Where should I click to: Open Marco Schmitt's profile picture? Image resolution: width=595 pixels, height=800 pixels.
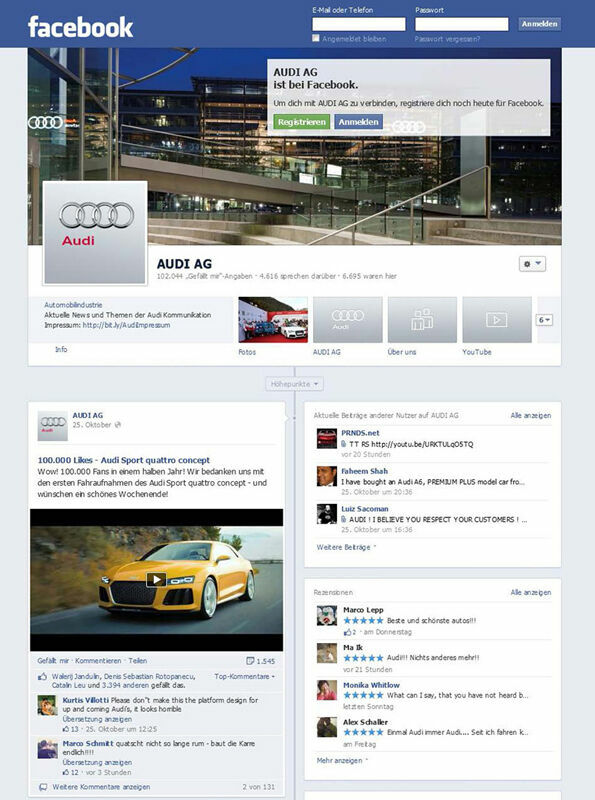click(x=47, y=748)
